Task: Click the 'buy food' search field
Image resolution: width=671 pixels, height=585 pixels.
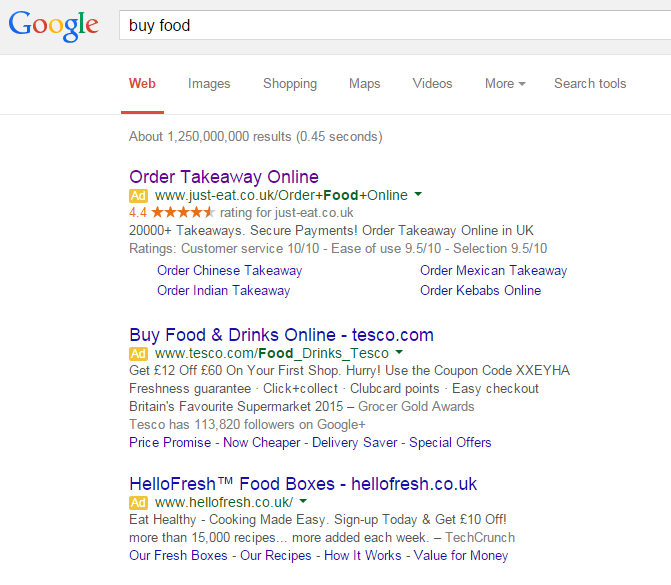Action: [x=395, y=25]
